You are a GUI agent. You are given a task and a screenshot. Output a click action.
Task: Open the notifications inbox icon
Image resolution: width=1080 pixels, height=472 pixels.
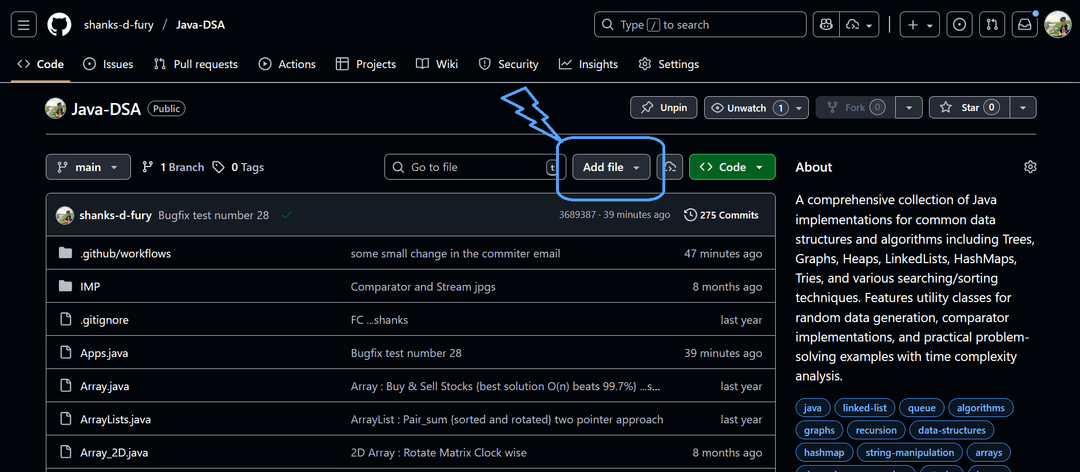coord(1025,25)
